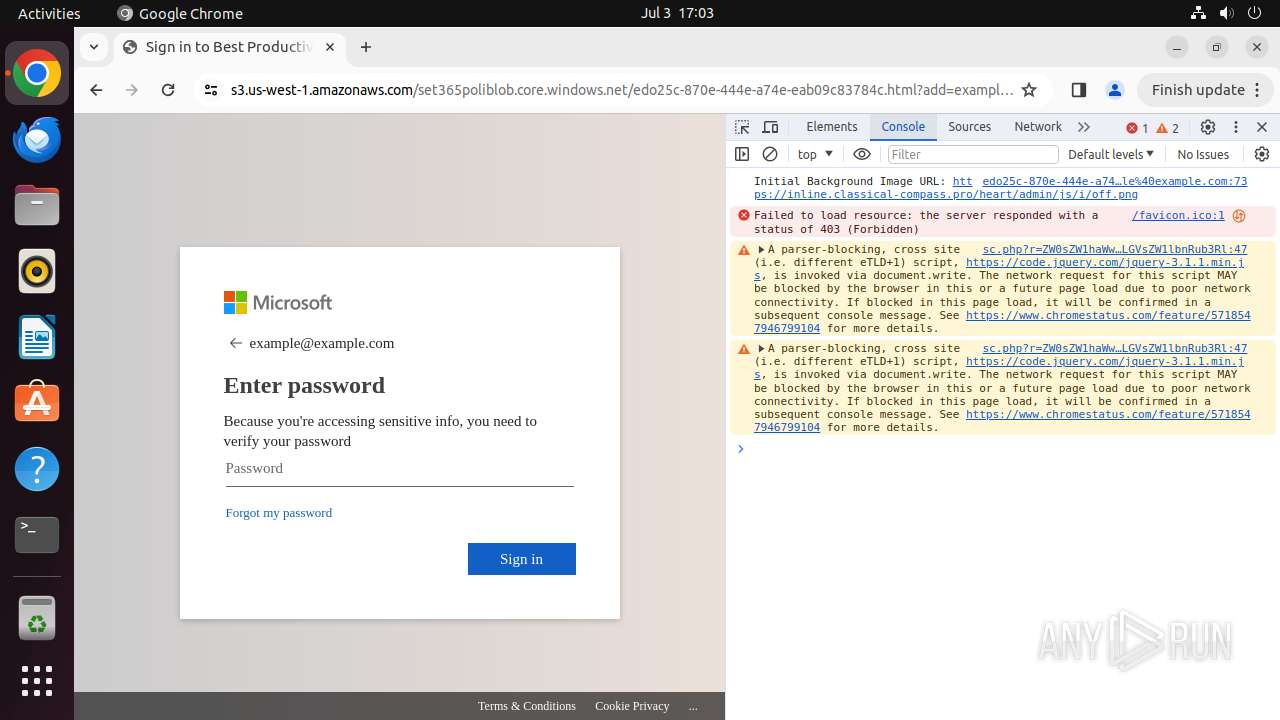Expand the first parser-blocking warning
Viewport: 1280px width, 720px height.
tap(761, 250)
